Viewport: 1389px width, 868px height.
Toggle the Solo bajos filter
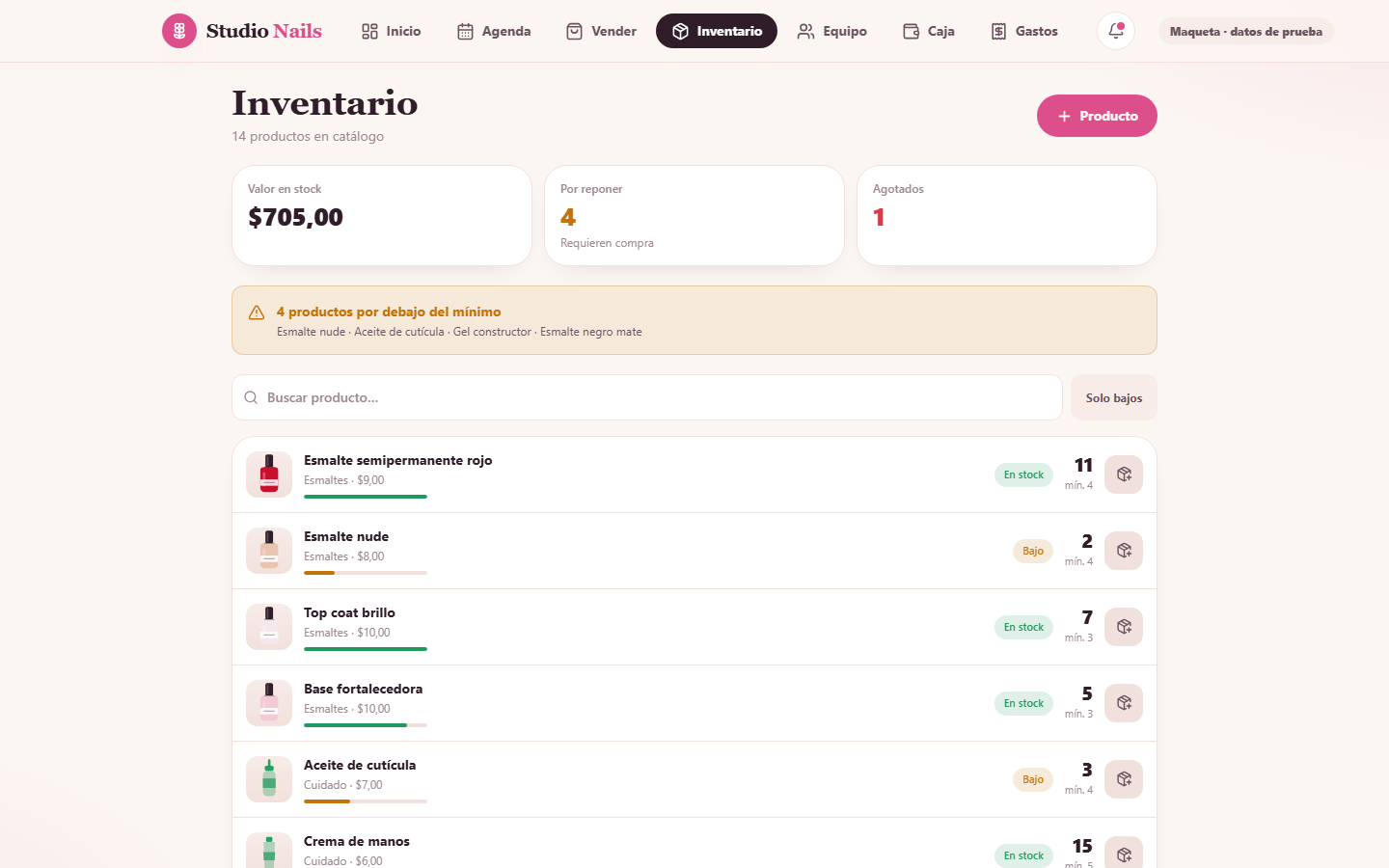(x=1114, y=397)
